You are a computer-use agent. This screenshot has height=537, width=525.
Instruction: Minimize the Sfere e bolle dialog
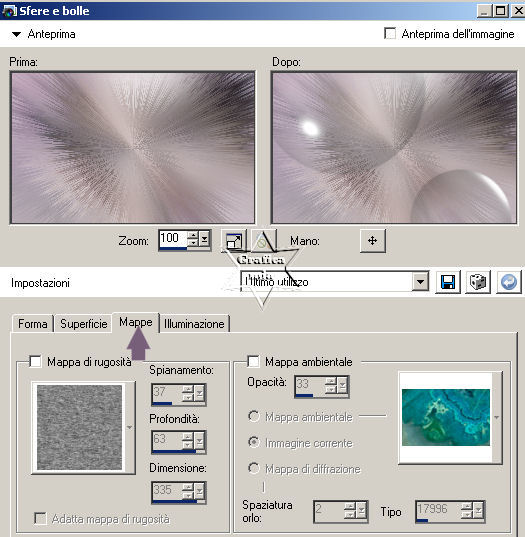click(x=484, y=11)
